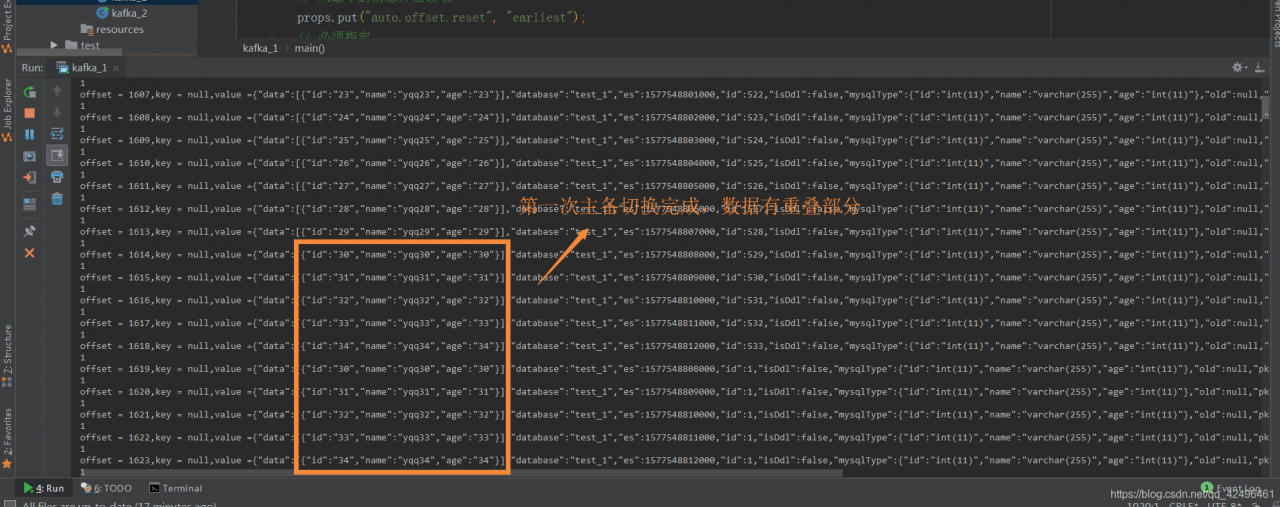The height and width of the screenshot is (507, 1280).
Task: Close the kafka_1 run tab
Action: coord(114,68)
